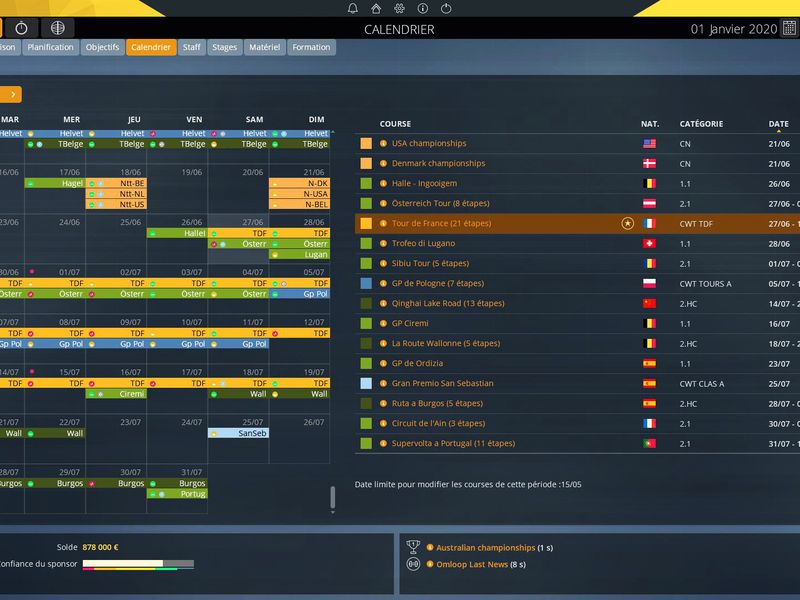800x600 pixels.
Task: Sort by COURSE column header
Action: [395, 124]
